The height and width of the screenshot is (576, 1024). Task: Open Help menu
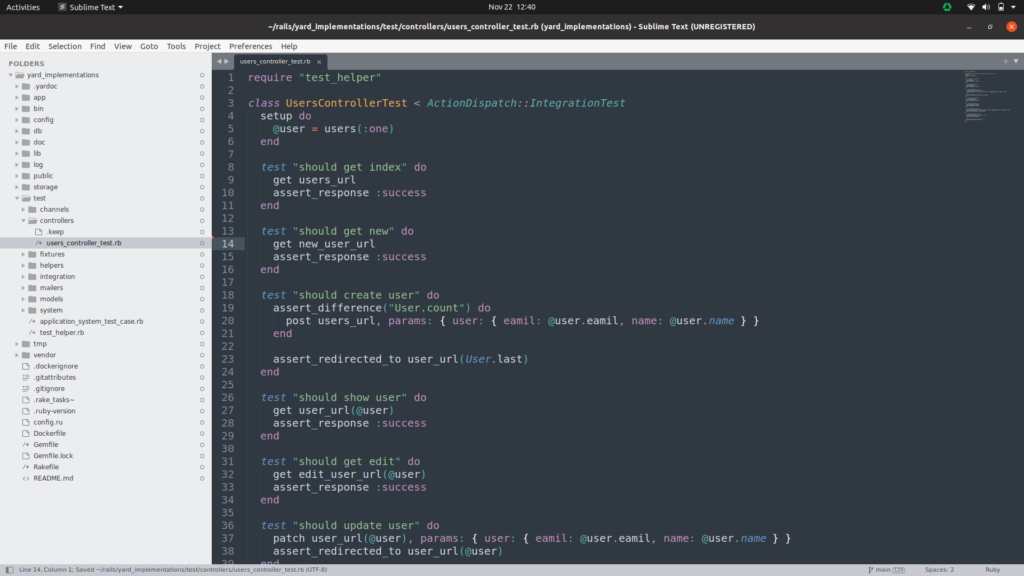click(x=289, y=46)
